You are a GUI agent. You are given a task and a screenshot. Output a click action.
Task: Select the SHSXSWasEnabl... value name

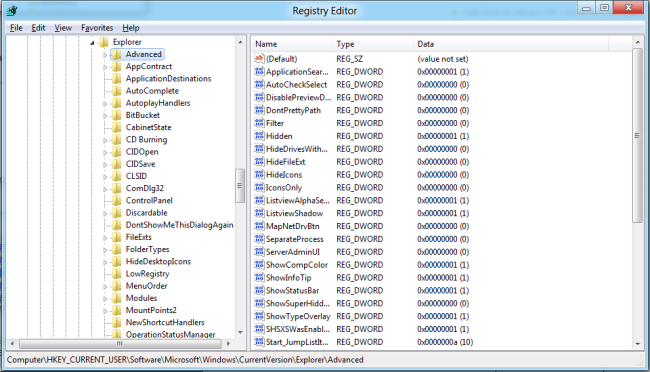point(298,329)
